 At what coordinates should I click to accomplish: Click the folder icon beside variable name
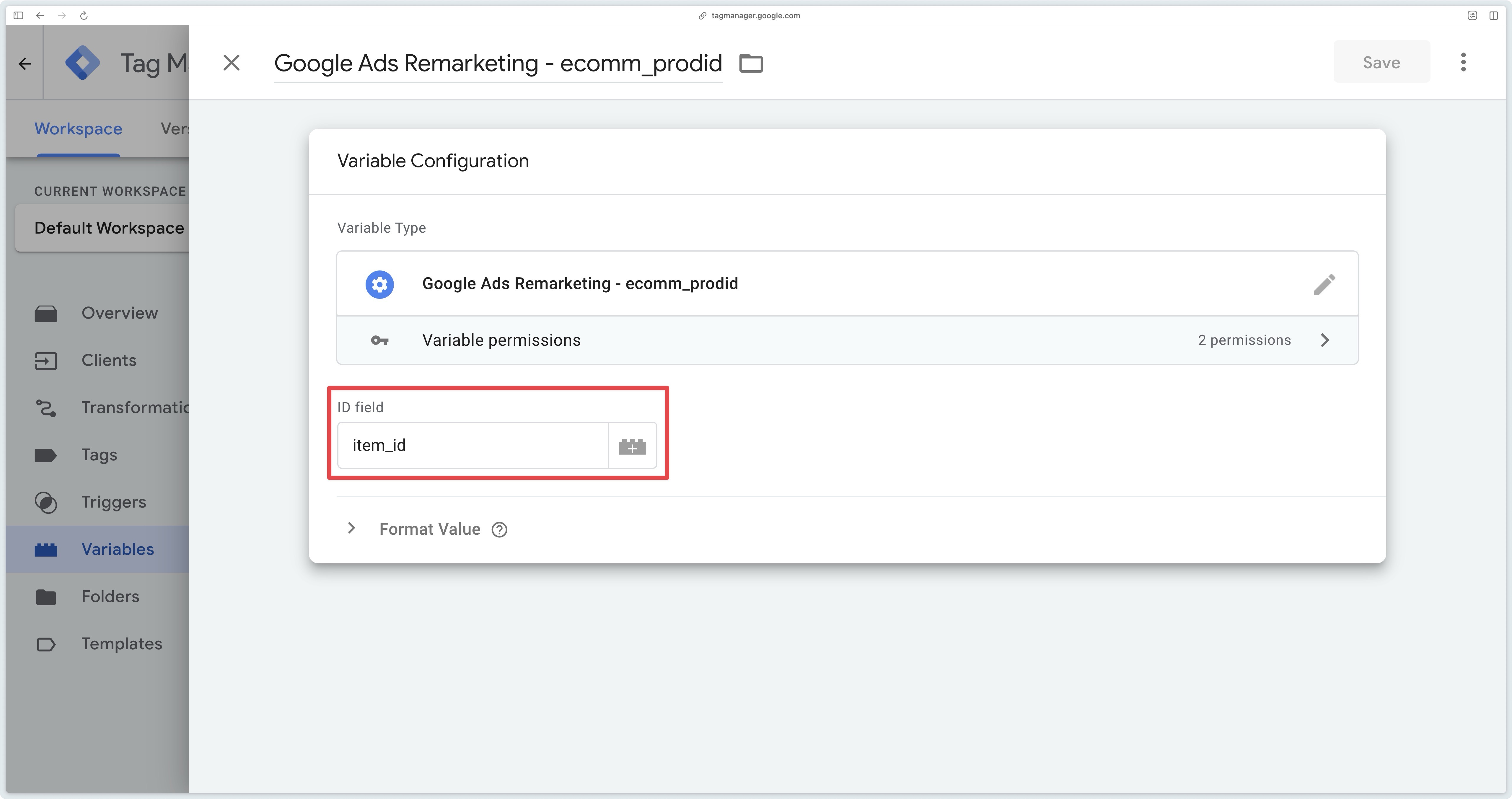[751, 63]
